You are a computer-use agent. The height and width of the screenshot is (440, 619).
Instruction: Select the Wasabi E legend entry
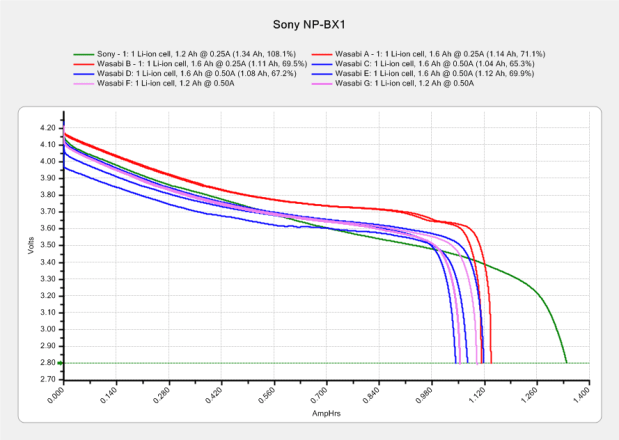point(423,73)
